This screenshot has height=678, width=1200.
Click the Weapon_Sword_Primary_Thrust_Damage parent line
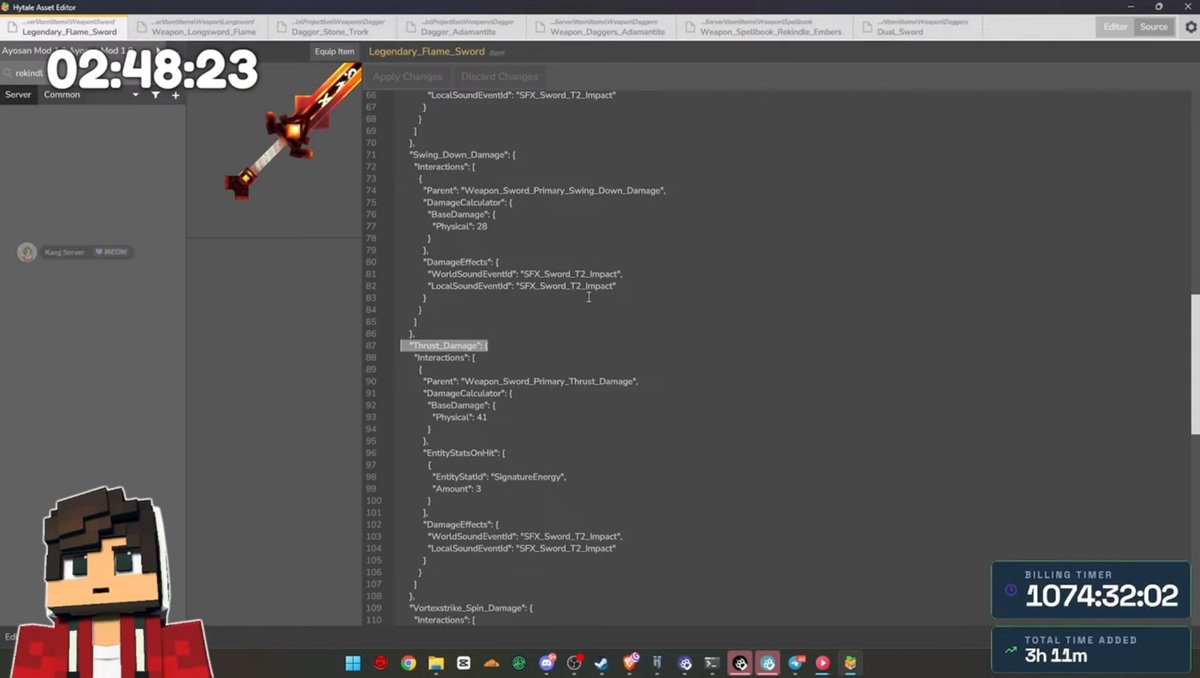[530, 382]
